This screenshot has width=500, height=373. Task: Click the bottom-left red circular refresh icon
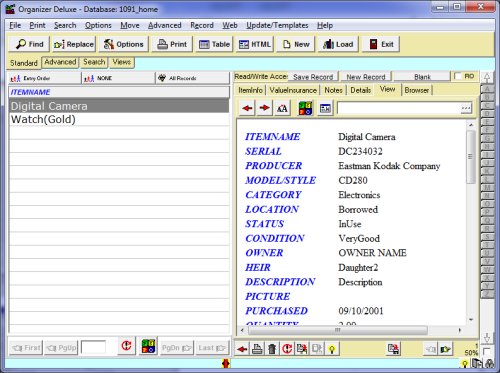pyautogui.click(x=126, y=346)
